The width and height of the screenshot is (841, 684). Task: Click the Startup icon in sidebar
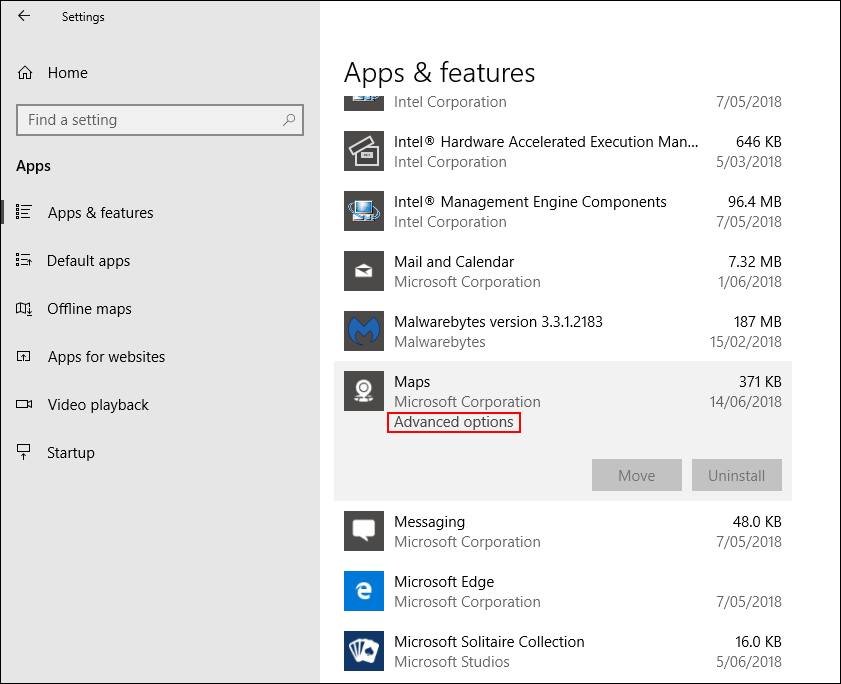tap(24, 452)
